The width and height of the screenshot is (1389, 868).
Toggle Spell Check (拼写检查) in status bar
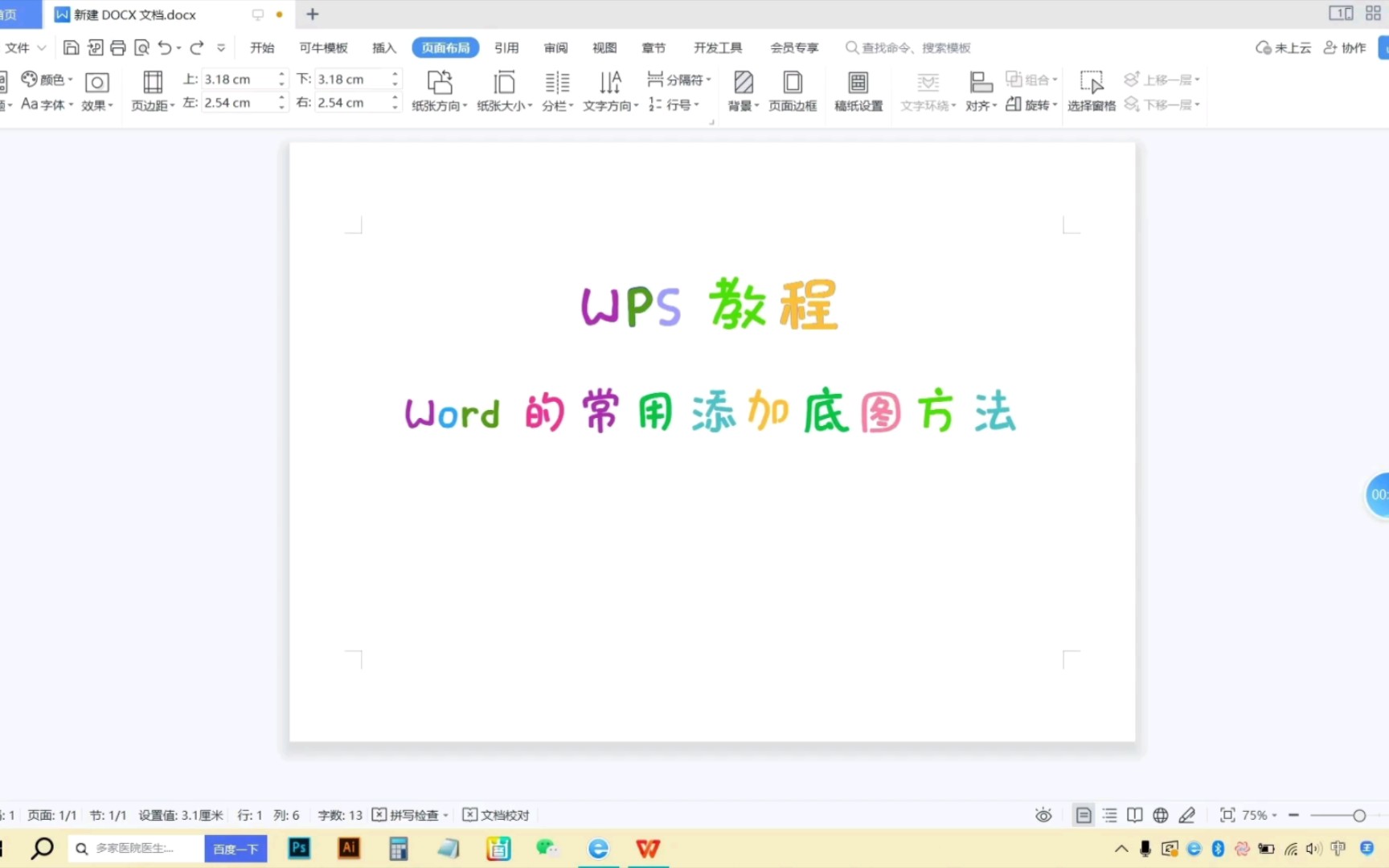[x=409, y=815]
